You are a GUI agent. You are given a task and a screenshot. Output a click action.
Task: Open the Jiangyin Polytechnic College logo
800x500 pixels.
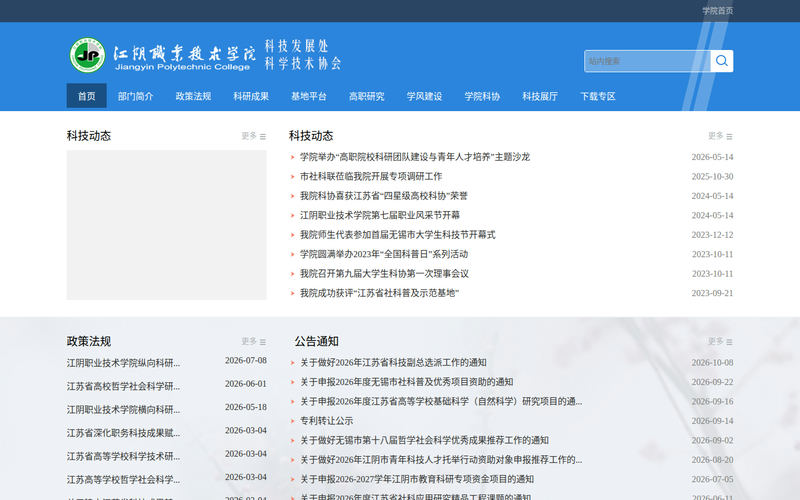163,55
